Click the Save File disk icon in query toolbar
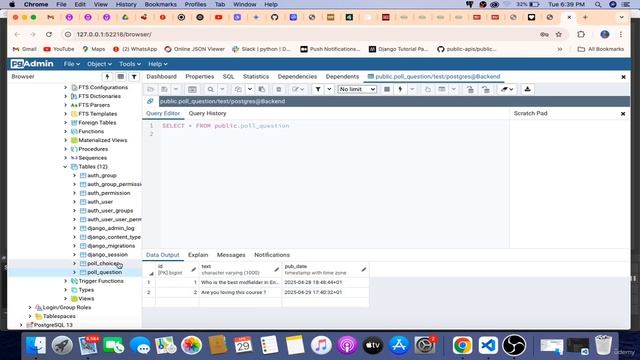Viewport: 640px width, 360px height. tap(164, 89)
